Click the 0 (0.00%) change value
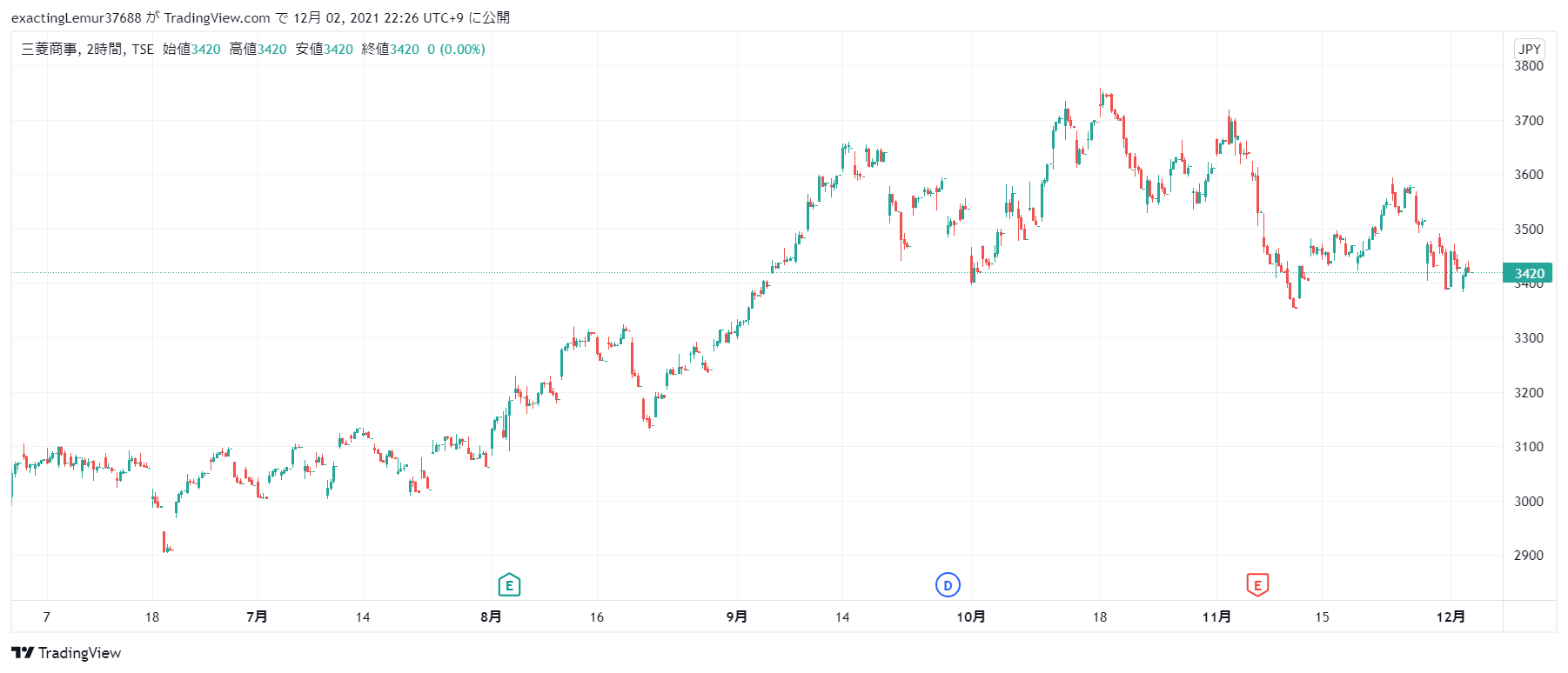 point(457,50)
